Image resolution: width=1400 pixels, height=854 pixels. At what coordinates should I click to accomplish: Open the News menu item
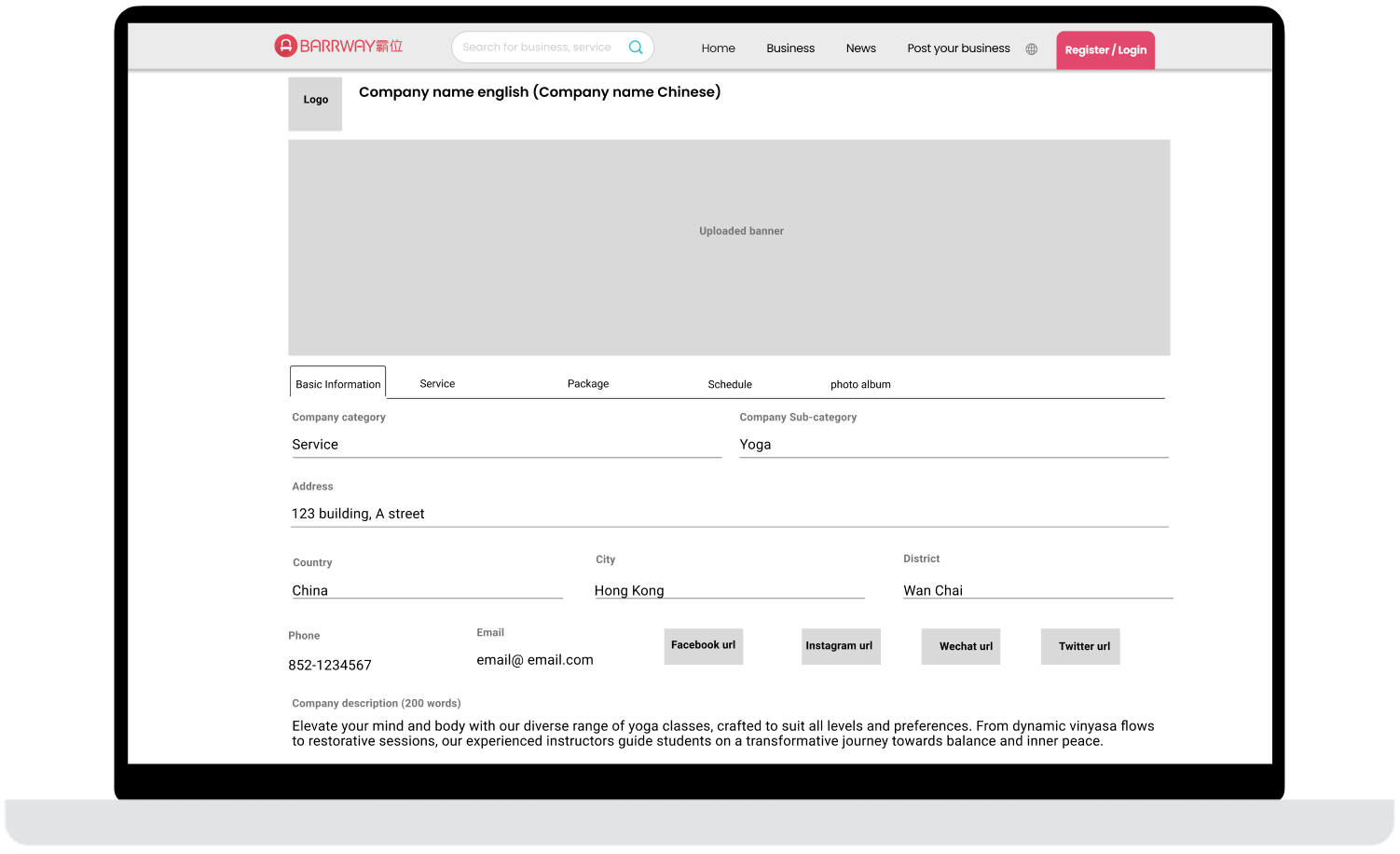860,48
